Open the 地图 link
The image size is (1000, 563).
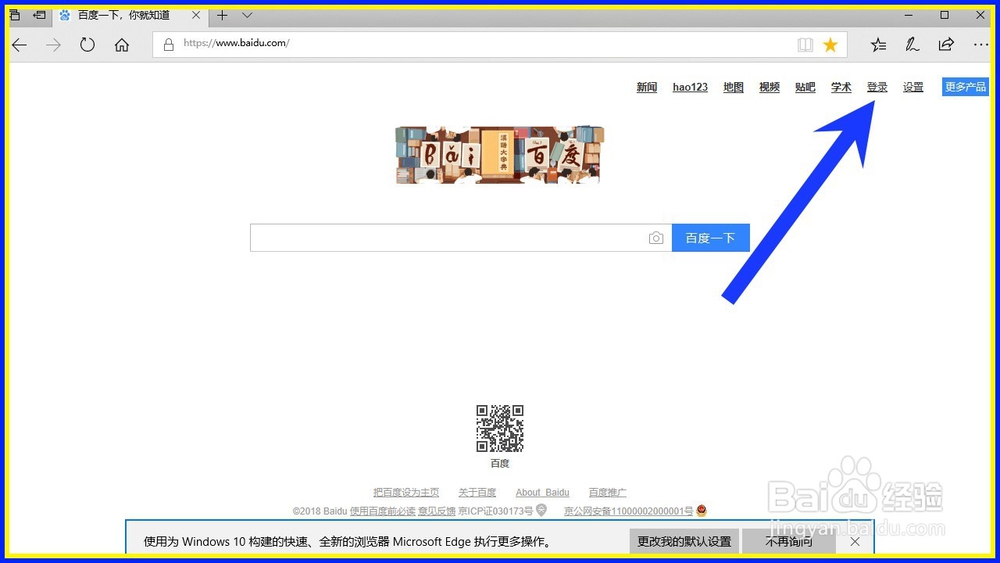point(733,87)
